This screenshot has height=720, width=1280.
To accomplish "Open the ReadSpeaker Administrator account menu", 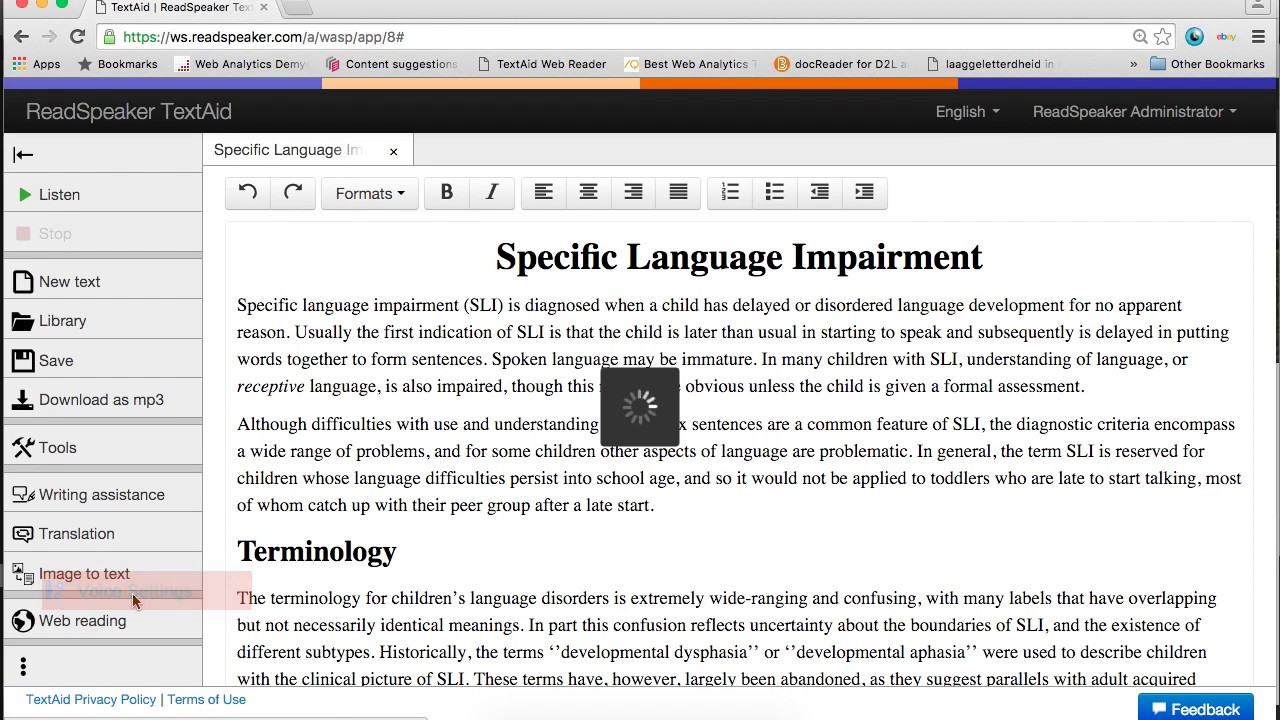I will (x=1134, y=111).
